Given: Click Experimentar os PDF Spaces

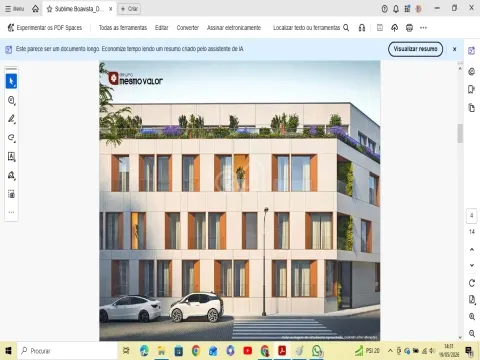Looking at the screenshot, I should [x=45, y=28].
